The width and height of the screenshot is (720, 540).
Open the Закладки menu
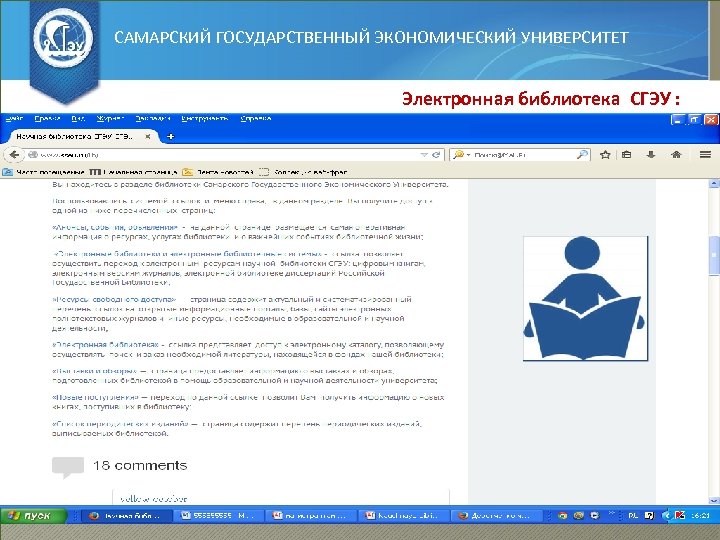point(152,118)
